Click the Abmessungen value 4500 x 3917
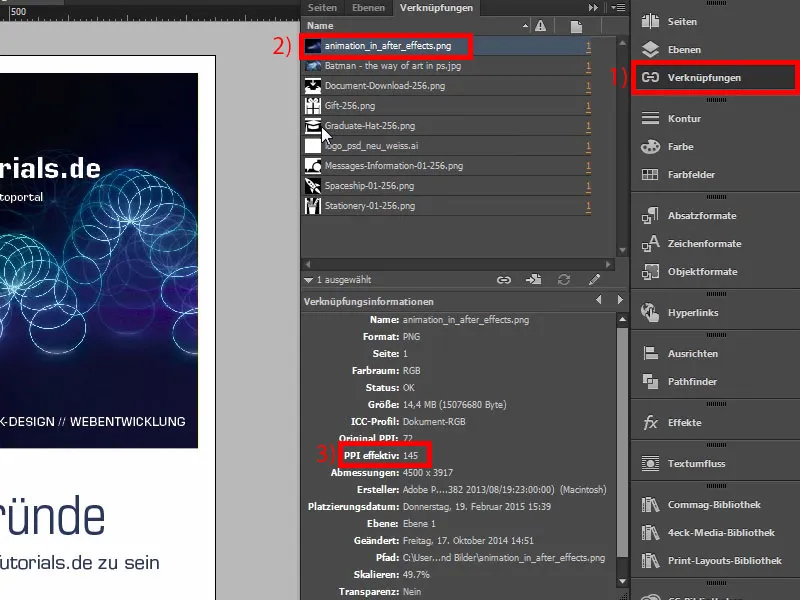The image size is (800, 600). pyautogui.click(x=428, y=472)
